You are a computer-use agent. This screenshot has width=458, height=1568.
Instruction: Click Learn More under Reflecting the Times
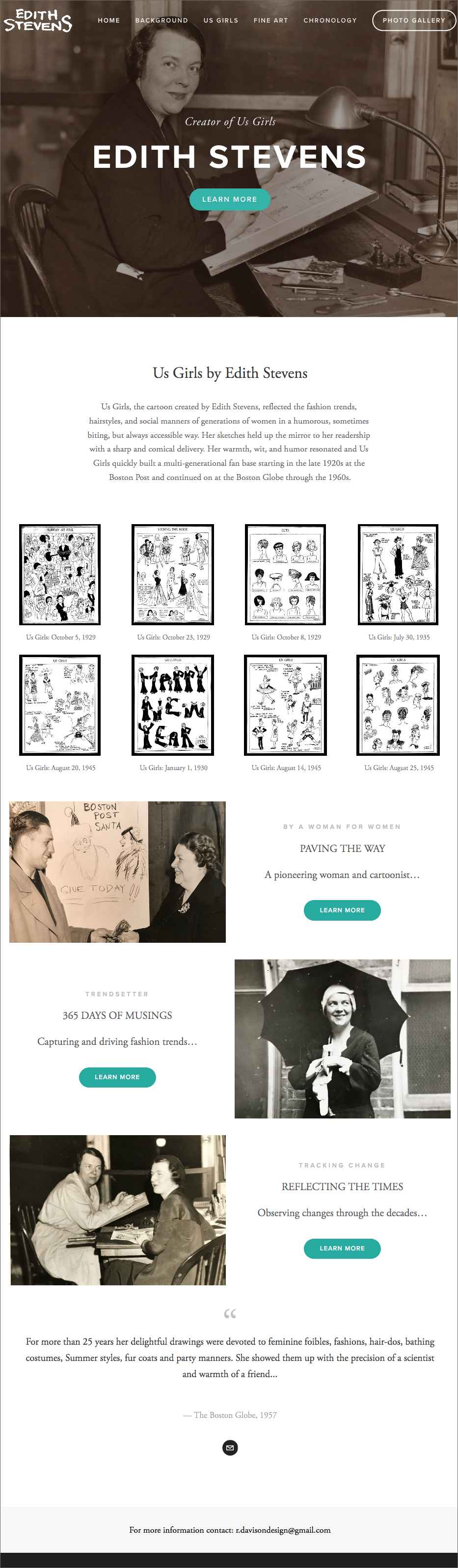tap(342, 1248)
